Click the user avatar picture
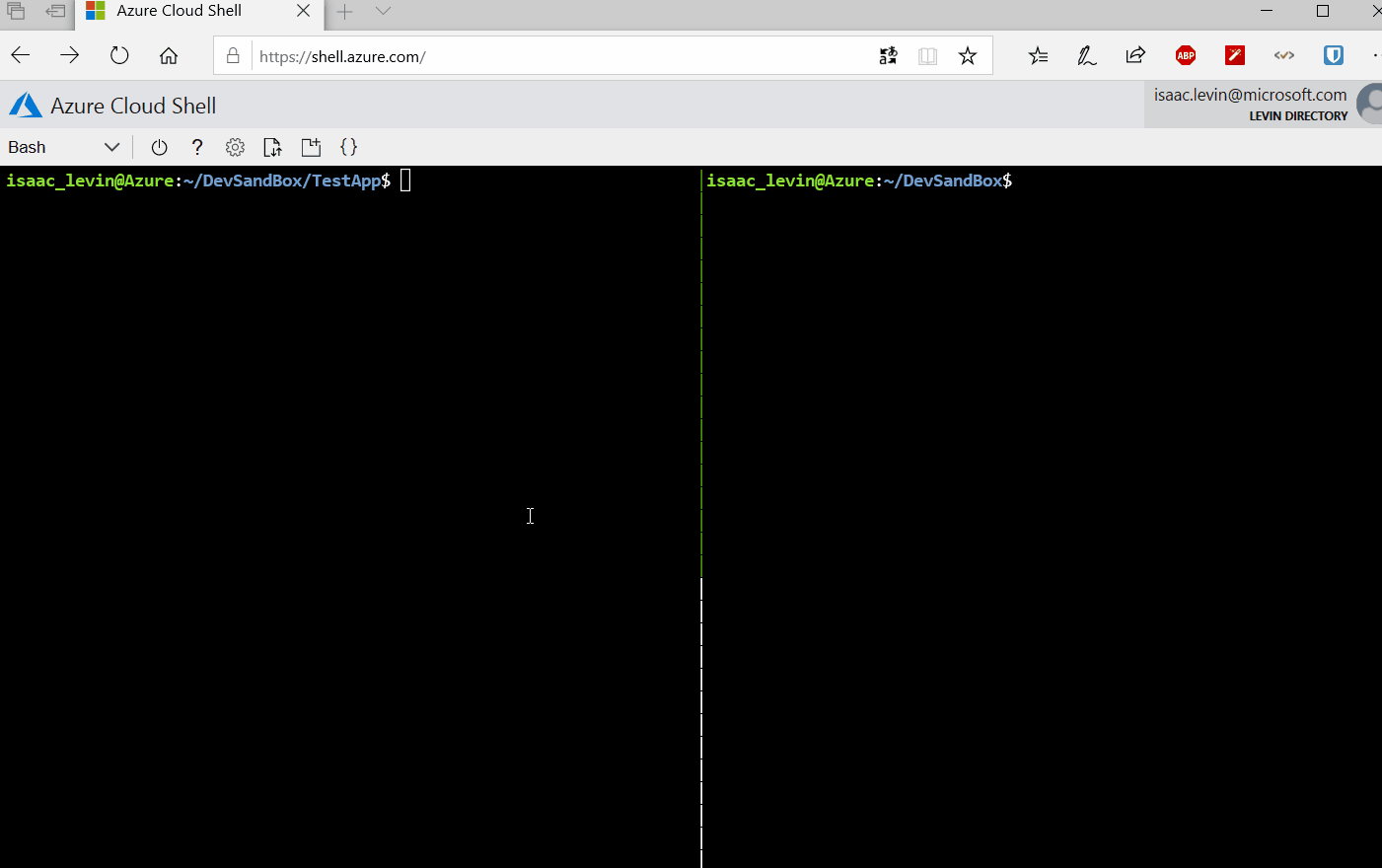The width and height of the screenshot is (1382, 868). tap(1370, 104)
